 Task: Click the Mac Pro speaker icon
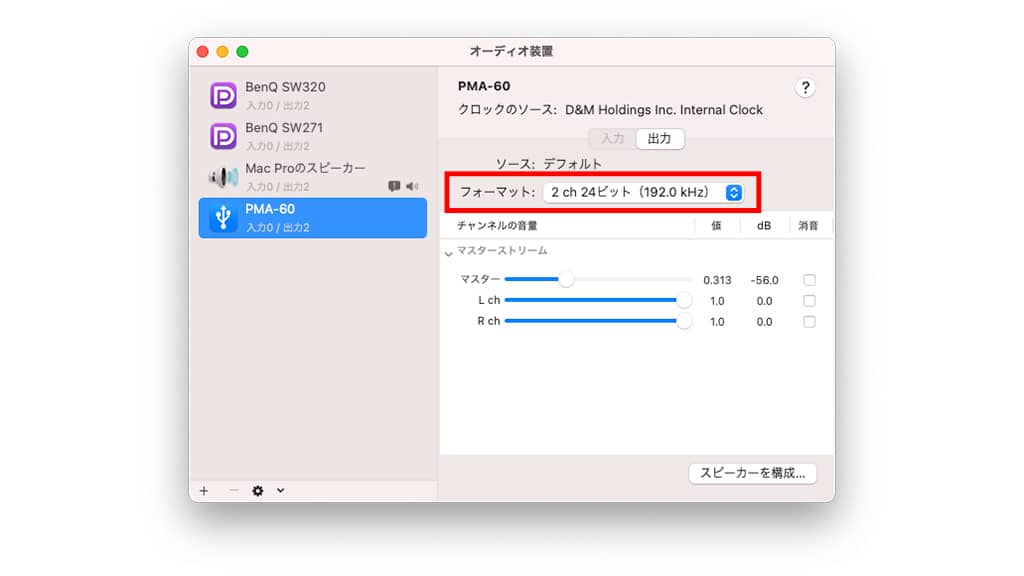point(223,176)
